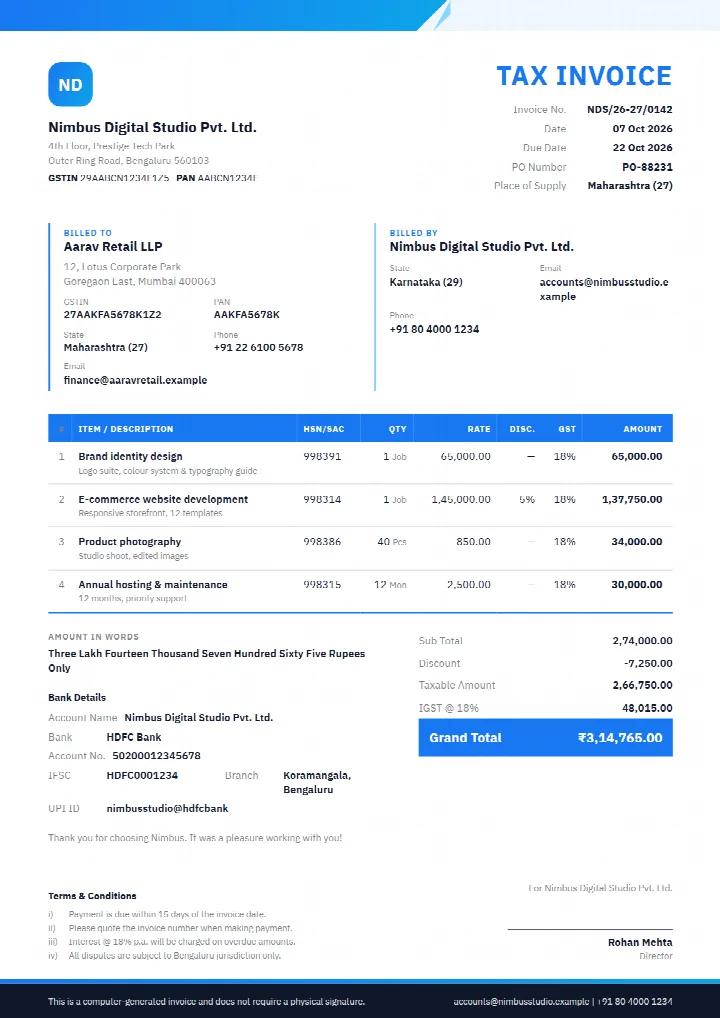The width and height of the screenshot is (720, 1018).
Task: Select the Aarav Retail LLP customer name
Action: tap(113, 247)
